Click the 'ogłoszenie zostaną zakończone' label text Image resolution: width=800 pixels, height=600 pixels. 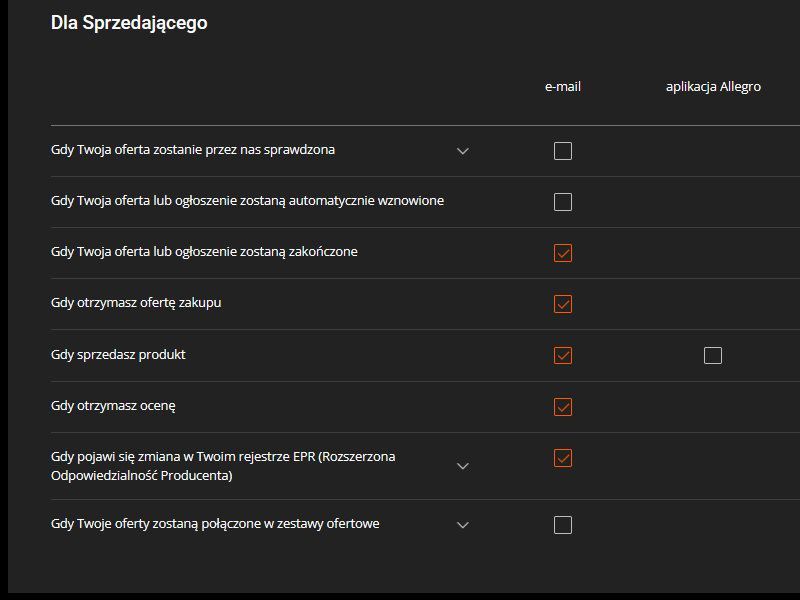pos(204,252)
